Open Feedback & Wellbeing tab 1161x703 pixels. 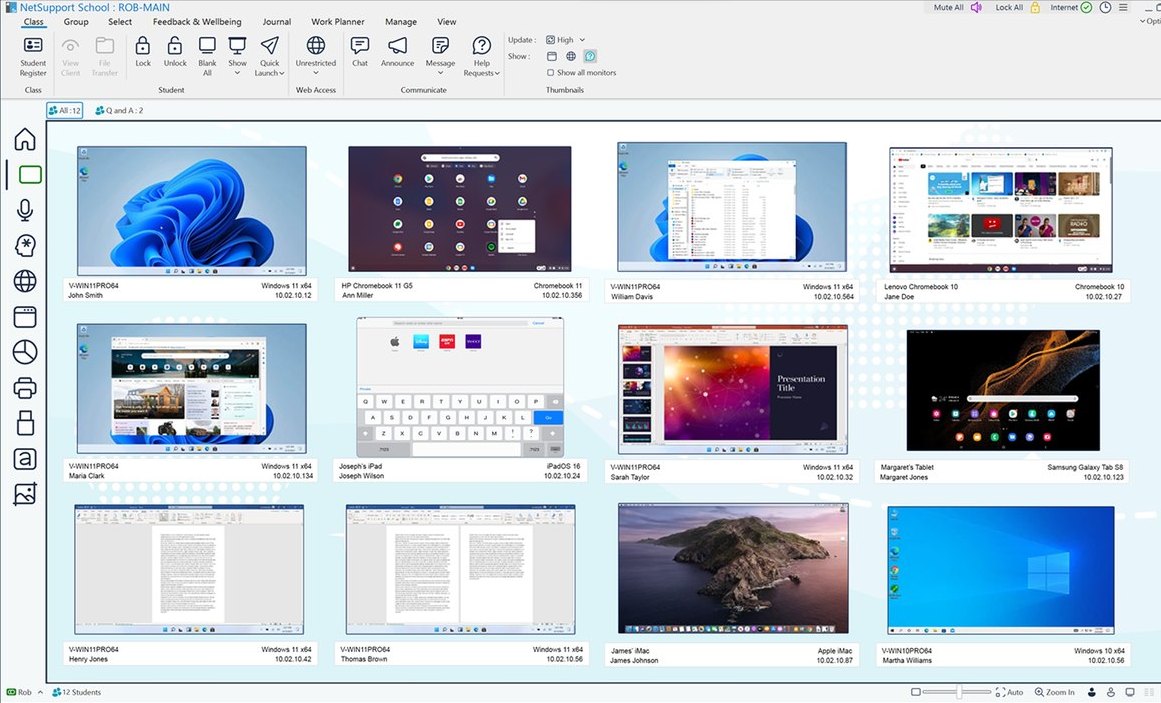coord(197,21)
